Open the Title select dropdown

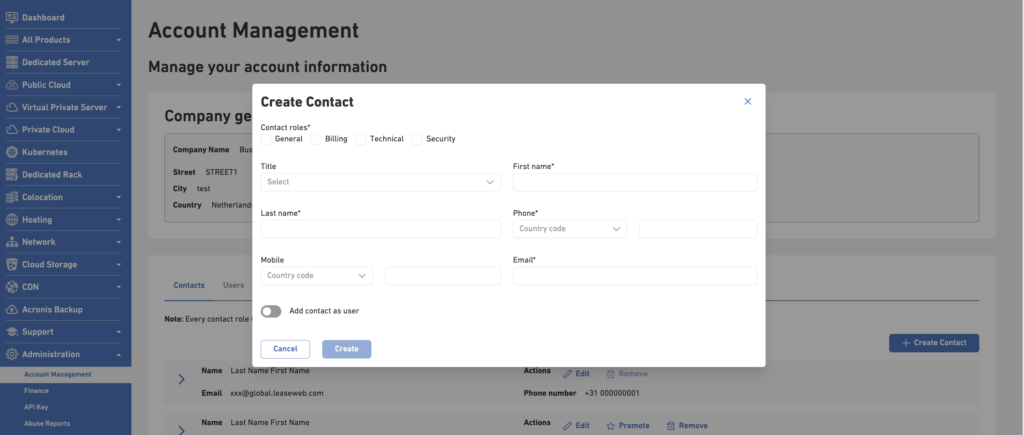click(x=381, y=182)
